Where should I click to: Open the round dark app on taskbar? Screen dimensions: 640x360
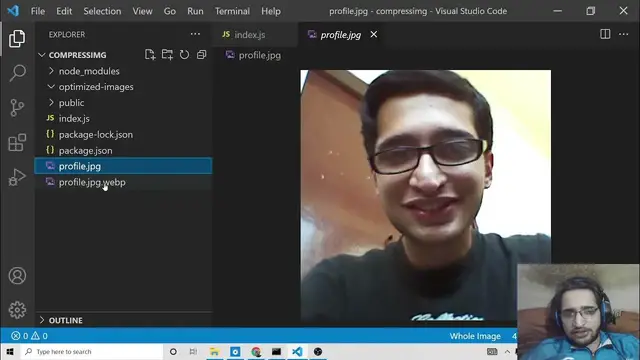(318, 352)
